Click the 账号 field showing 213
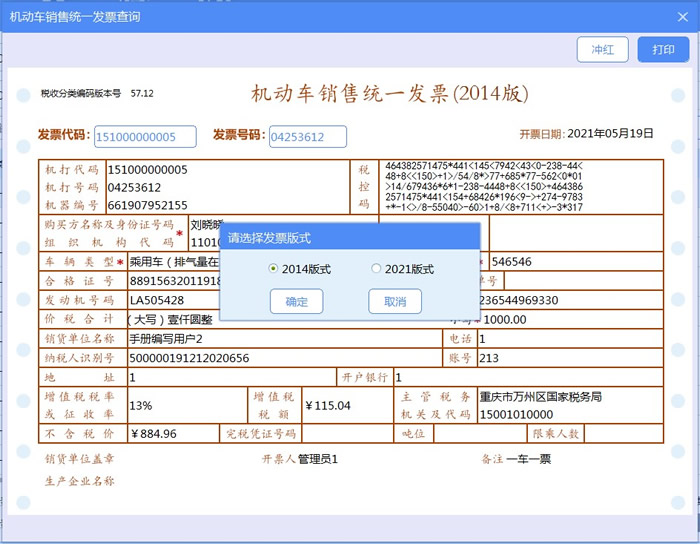Viewport: 700px width, 544px height. click(x=489, y=358)
